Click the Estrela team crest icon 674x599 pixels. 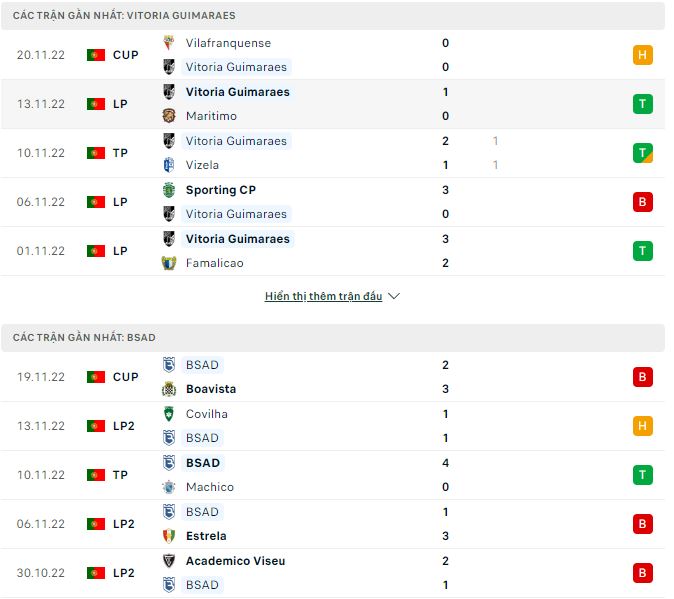click(168, 536)
